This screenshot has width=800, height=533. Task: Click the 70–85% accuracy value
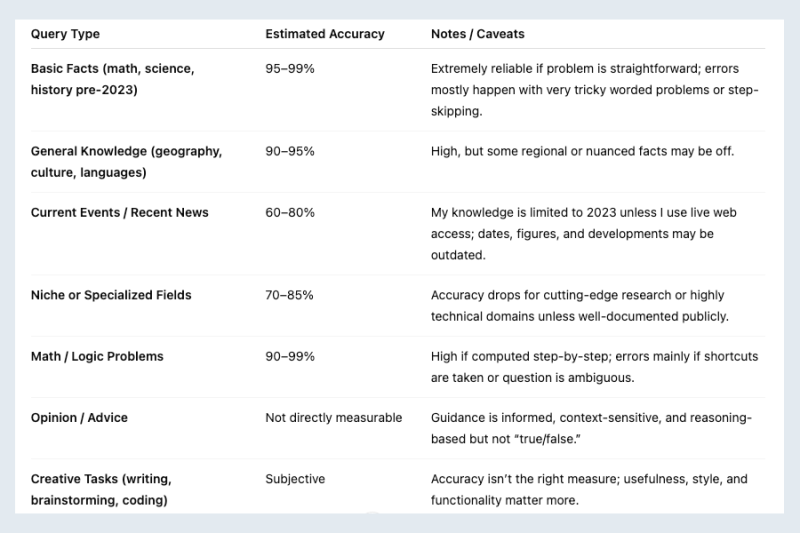pyautogui.click(x=290, y=295)
